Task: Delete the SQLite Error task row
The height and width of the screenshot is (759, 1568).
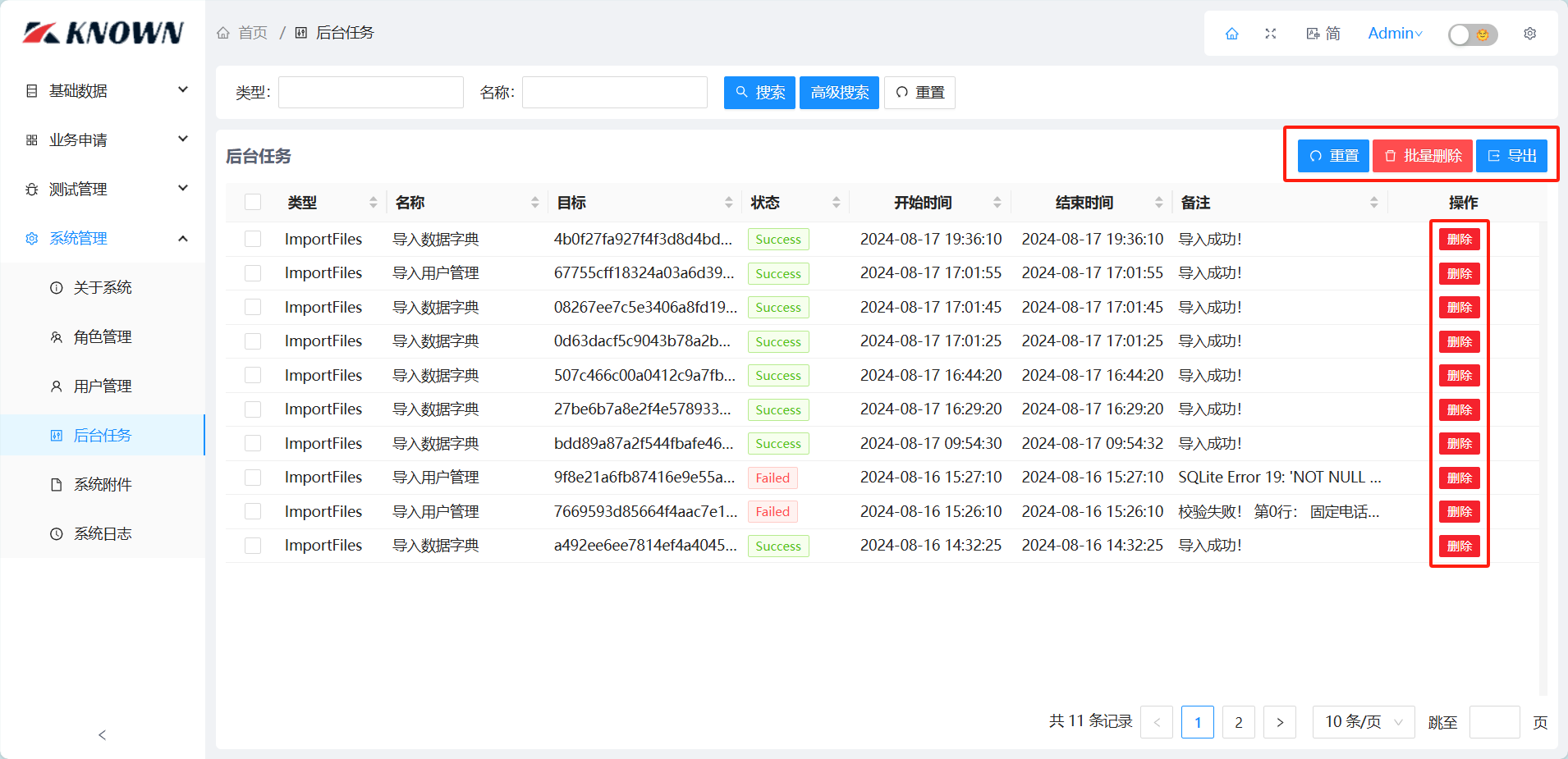Action: (x=1459, y=478)
